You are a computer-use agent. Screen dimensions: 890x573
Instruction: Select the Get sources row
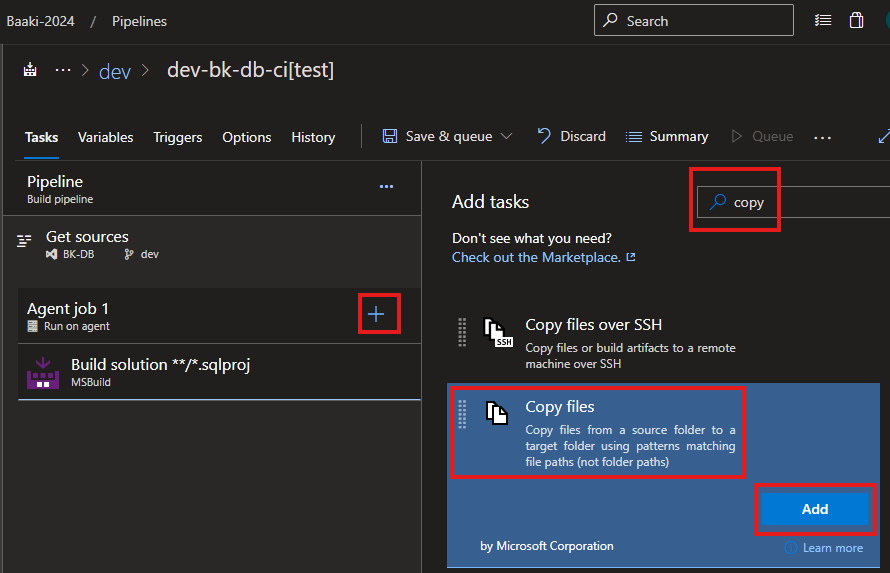pyautogui.click(x=212, y=245)
